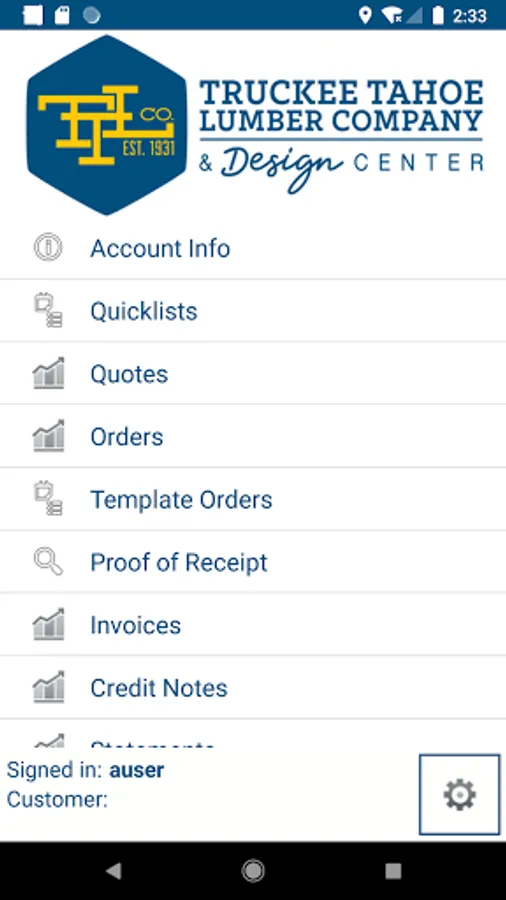Tap the Credit Notes chart icon
The height and width of the screenshot is (900, 506).
click(48, 686)
